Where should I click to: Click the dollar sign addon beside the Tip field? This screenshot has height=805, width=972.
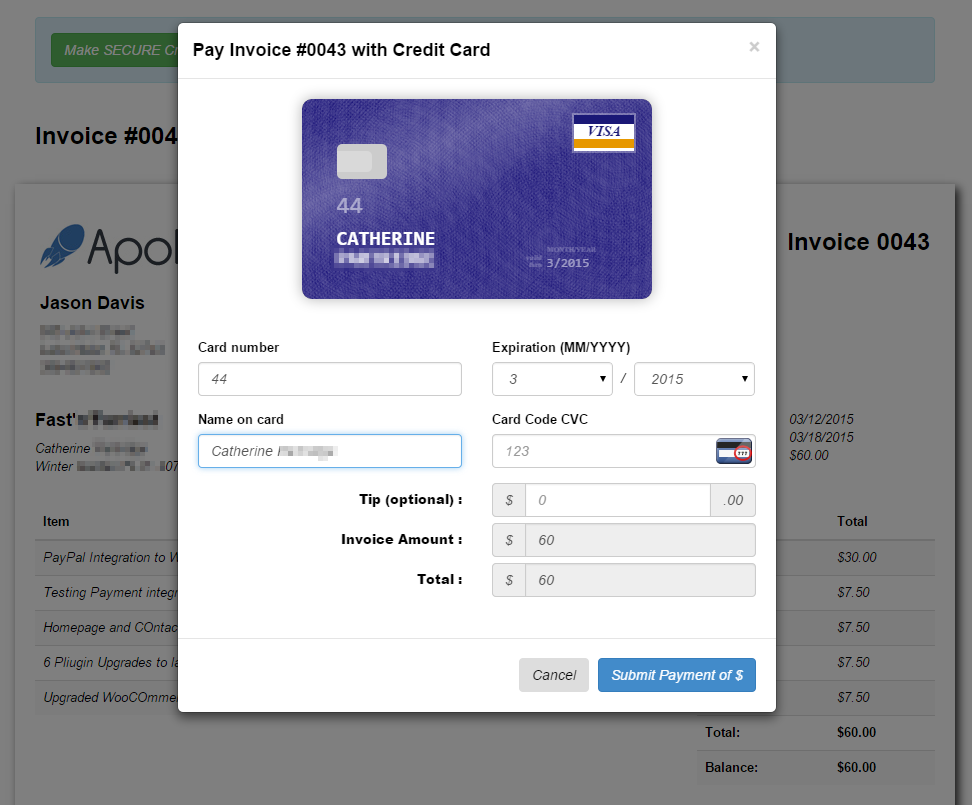click(x=508, y=500)
